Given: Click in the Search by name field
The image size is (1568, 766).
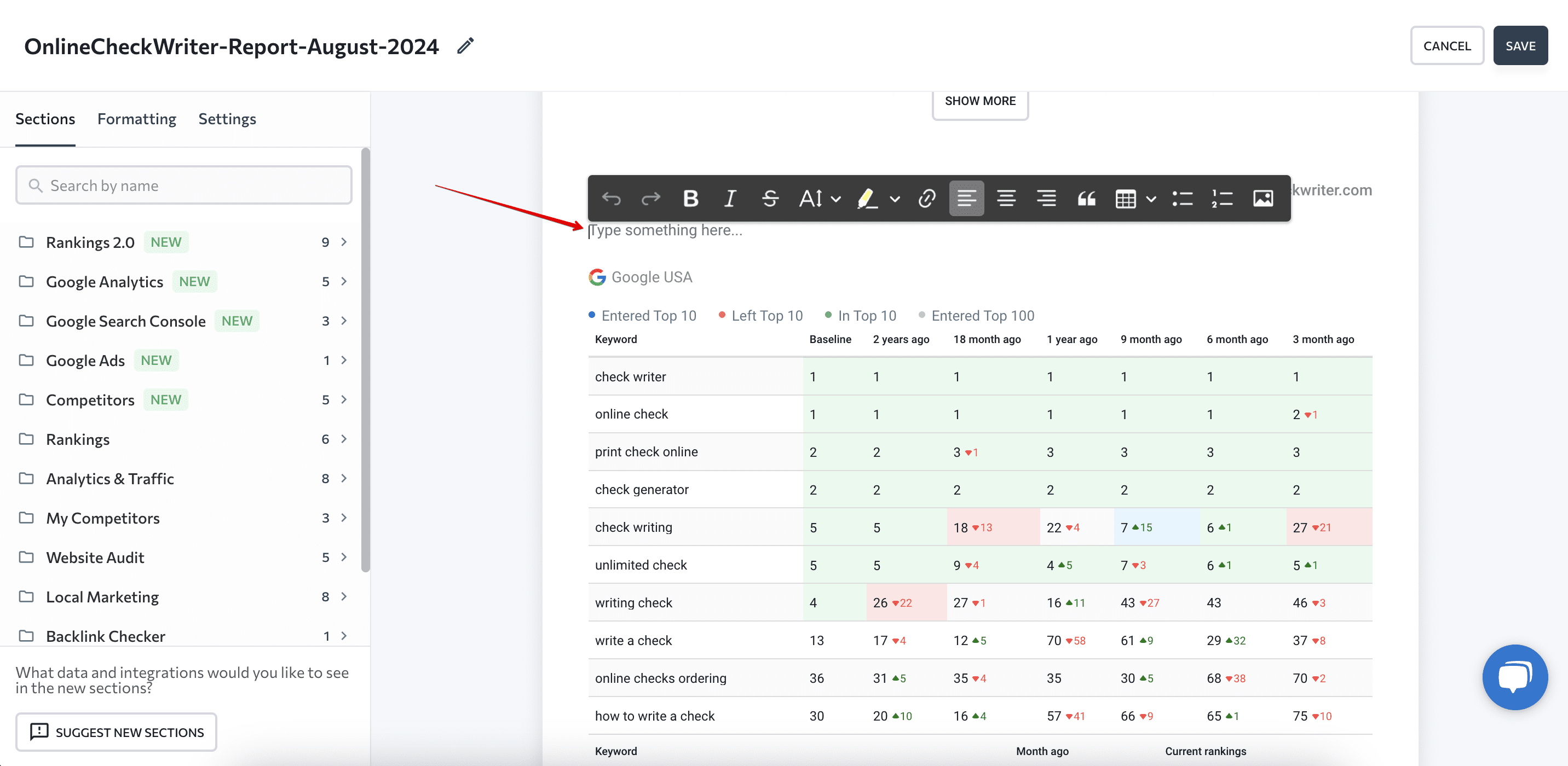Looking at the screenshot, I should [184, 185].
